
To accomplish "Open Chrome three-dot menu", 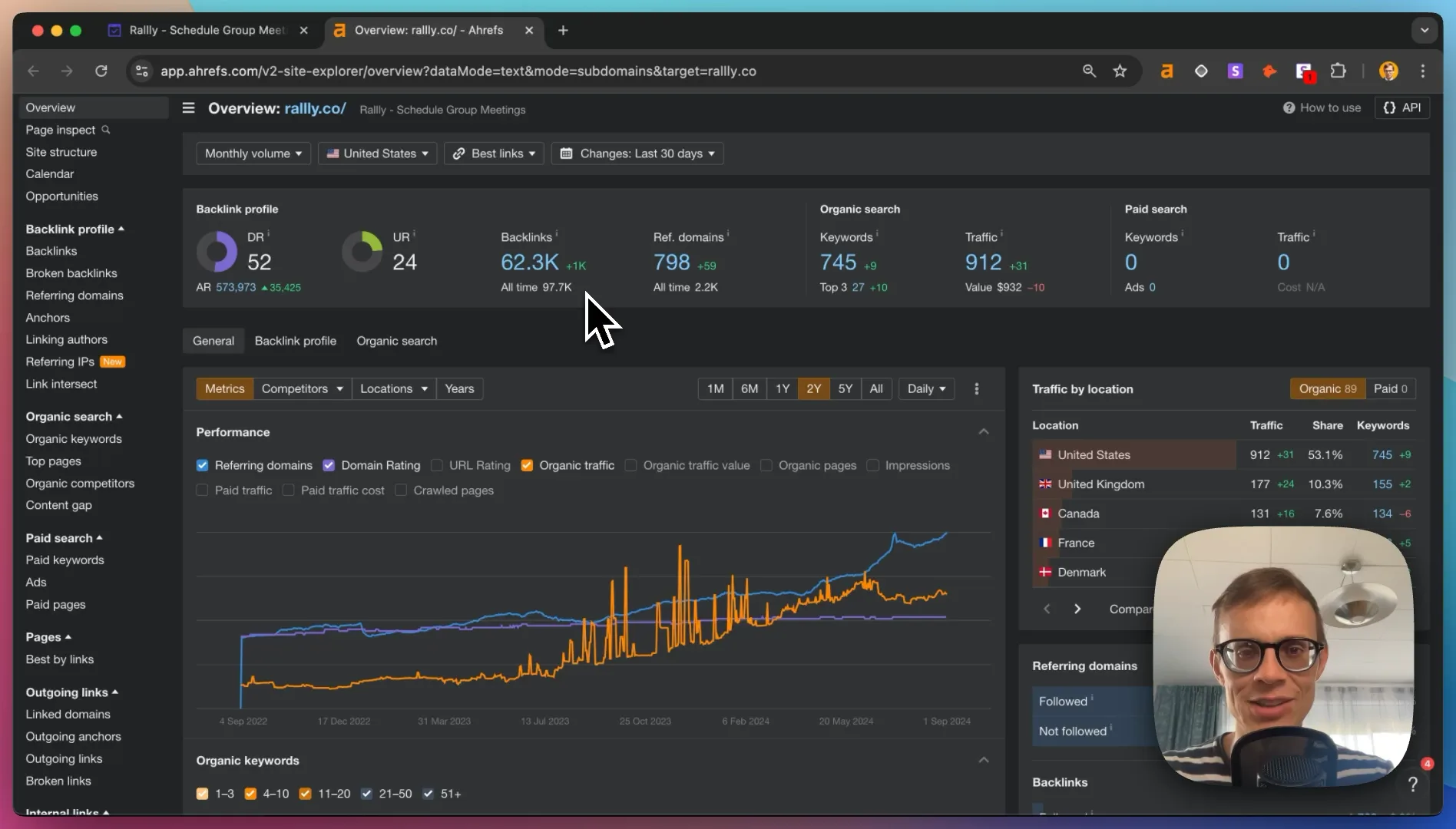I will click(1423, 71).
